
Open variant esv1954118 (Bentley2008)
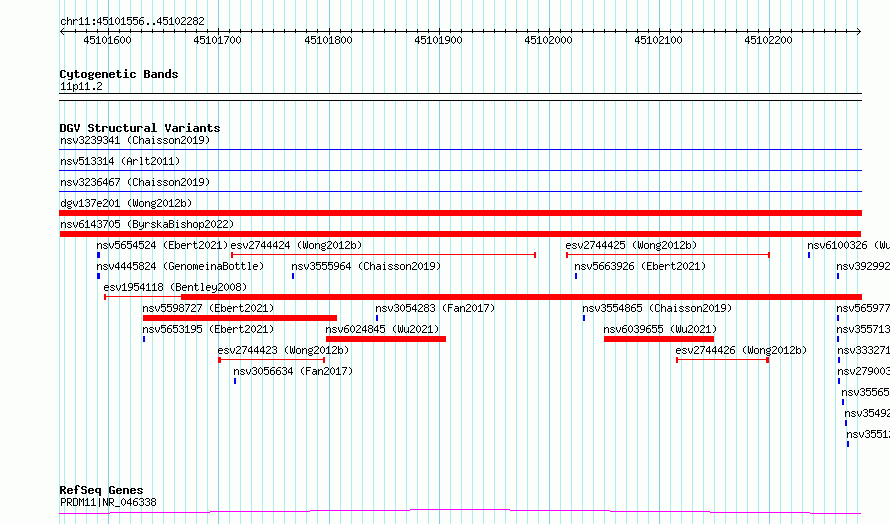tap(175, 287)
